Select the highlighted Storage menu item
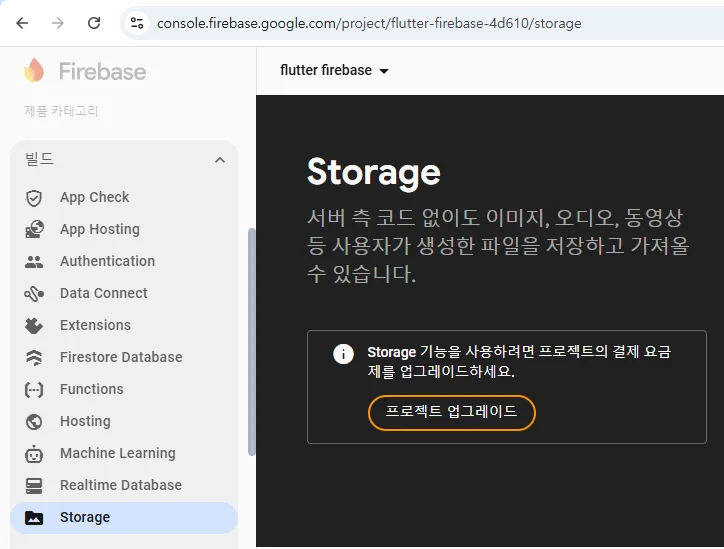Image resolution: width=724 pixels, height=549 pixels. (124, 518)
